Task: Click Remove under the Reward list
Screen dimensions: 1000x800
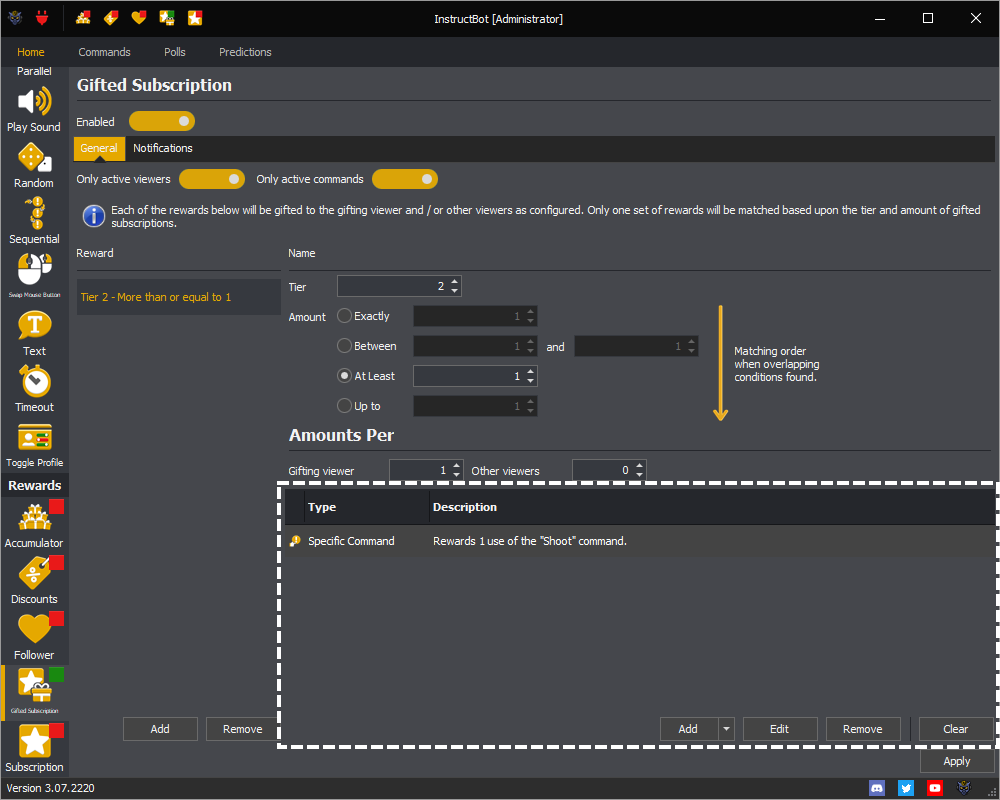Action: [x=242, y=729]
